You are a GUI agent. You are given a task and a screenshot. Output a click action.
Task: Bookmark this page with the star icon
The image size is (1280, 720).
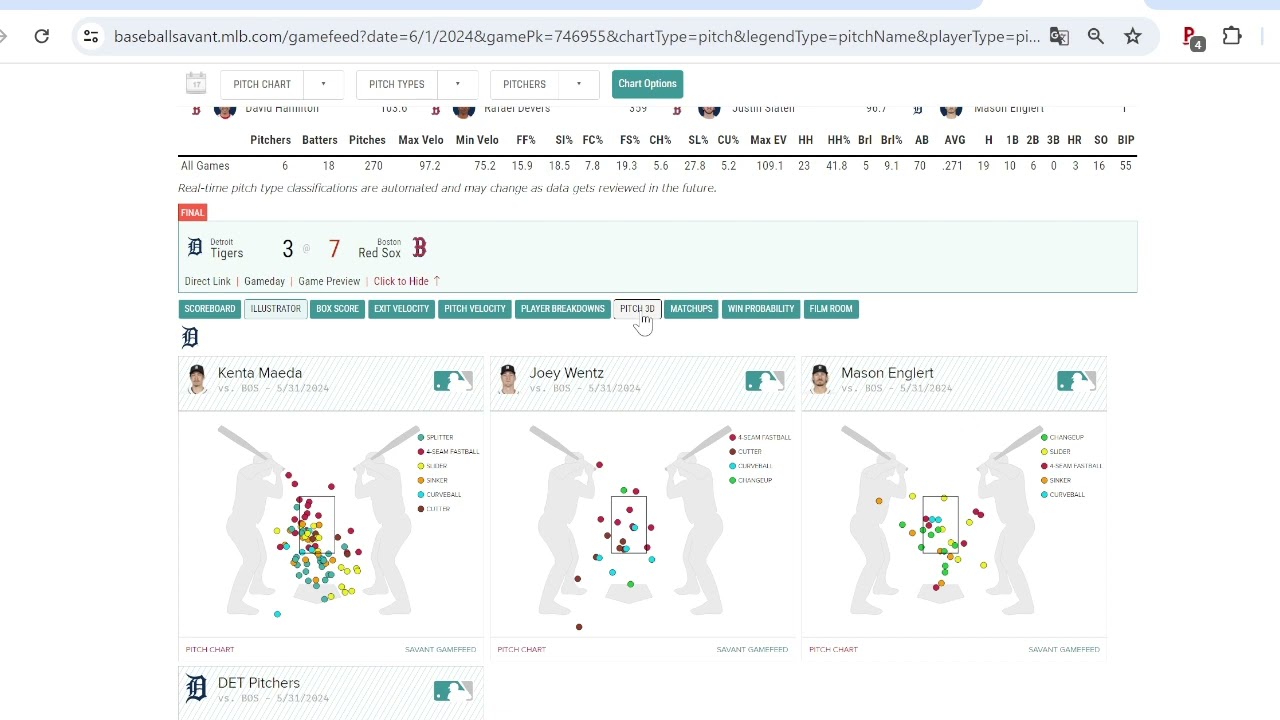[x=1133, y=36]
